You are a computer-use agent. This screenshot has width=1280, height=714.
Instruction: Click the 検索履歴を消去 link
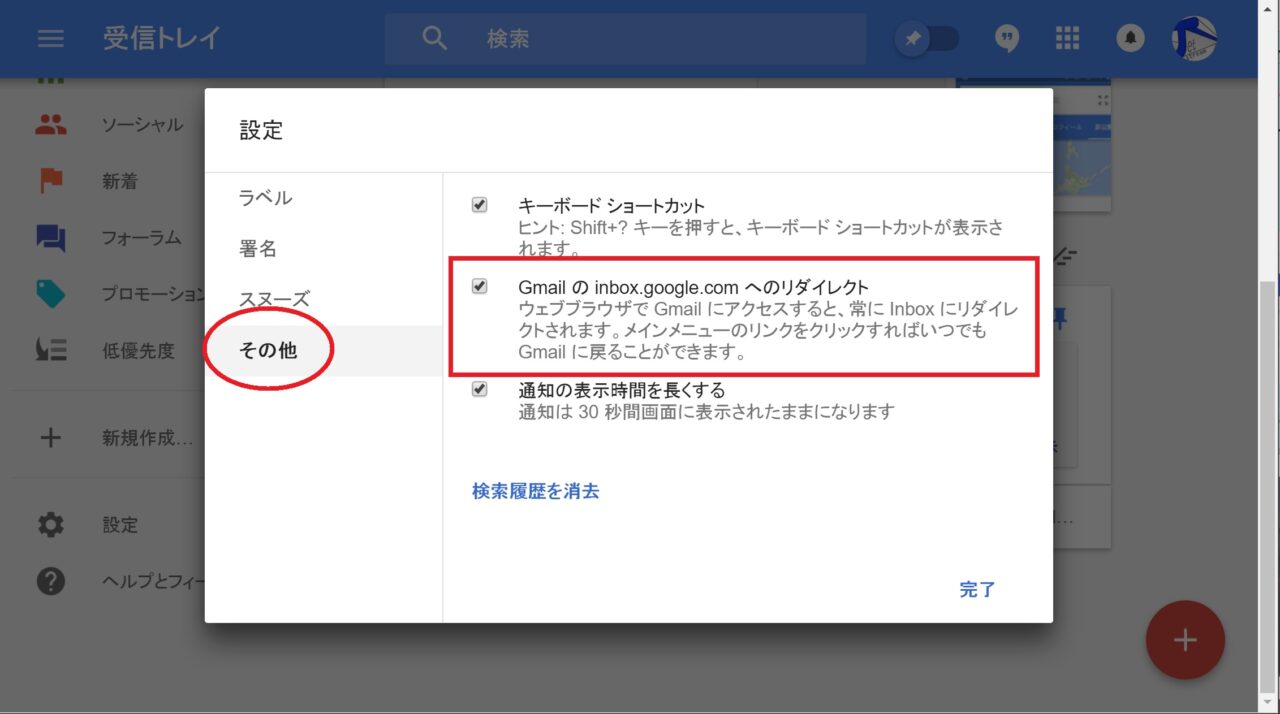tap(535, 491)
